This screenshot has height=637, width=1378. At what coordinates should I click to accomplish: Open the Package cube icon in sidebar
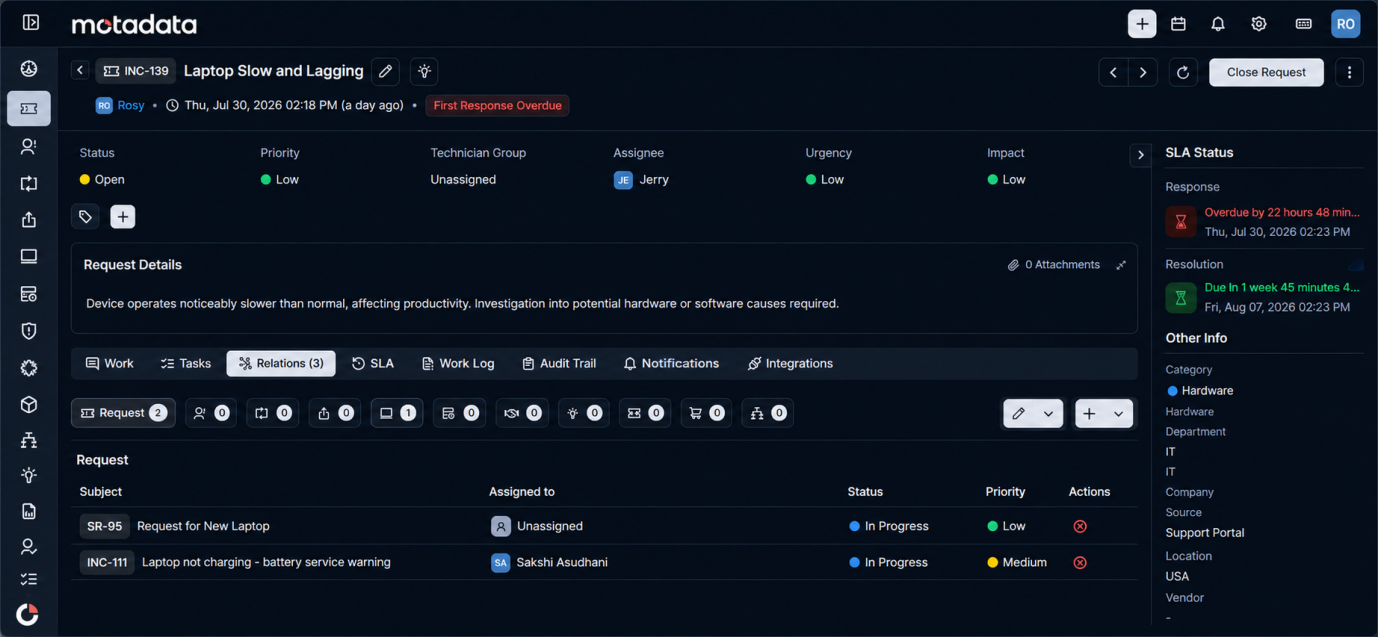pyautogui.click(x=29, y=404)
